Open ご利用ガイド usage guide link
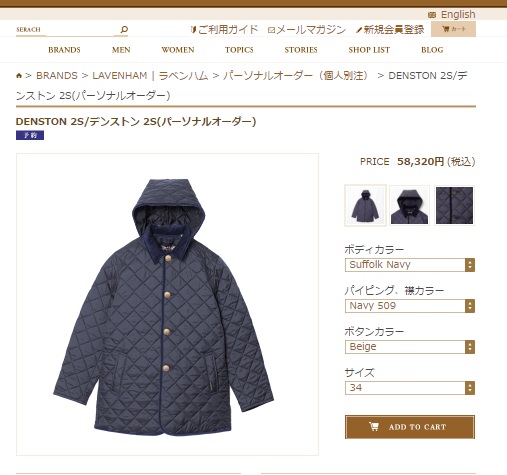Image resolution: width=507 pixels, height=475 pixels. 224,30
